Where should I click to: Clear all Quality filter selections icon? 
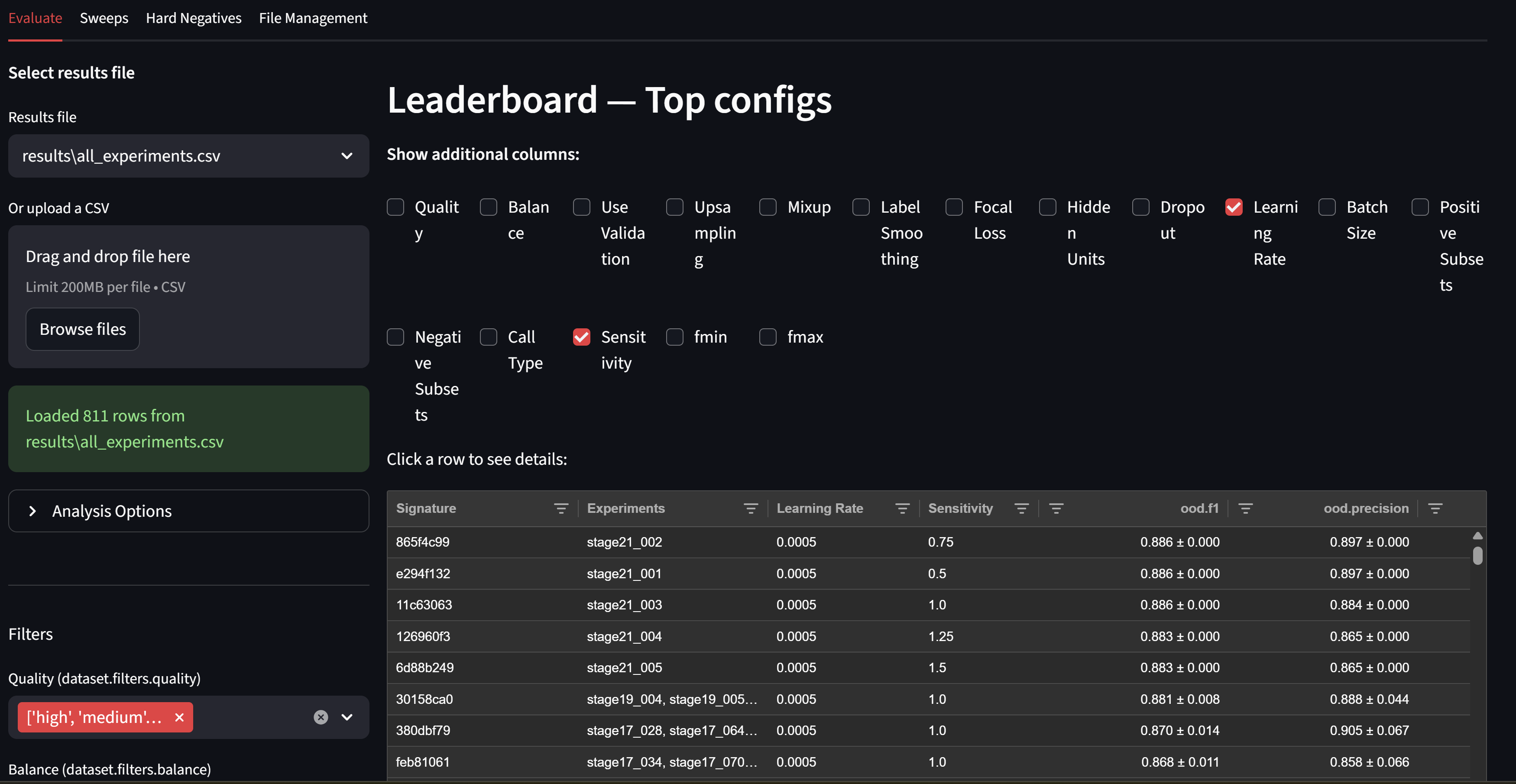[321, 717]
